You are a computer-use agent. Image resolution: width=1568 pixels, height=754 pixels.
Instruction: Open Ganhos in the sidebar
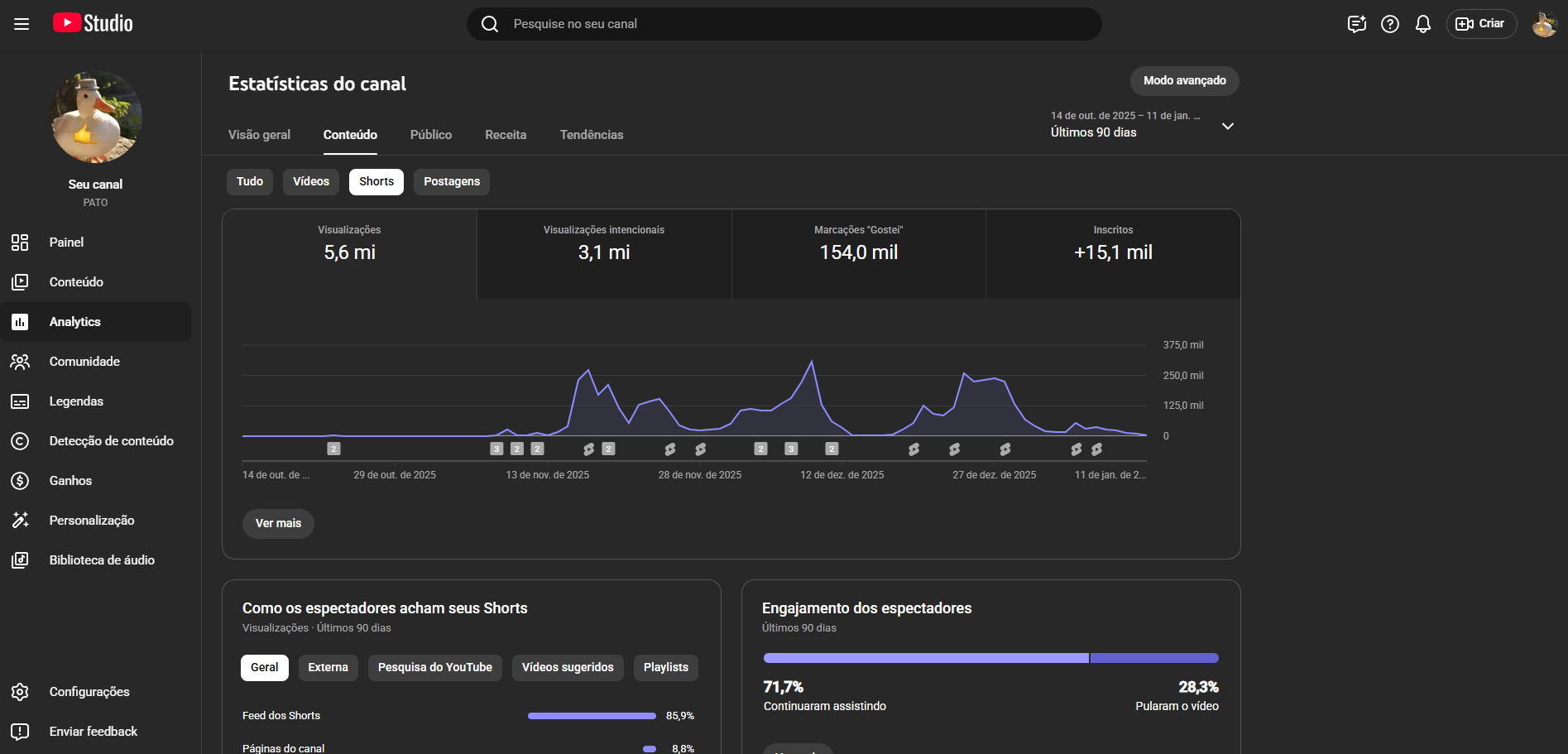[70, 481]
